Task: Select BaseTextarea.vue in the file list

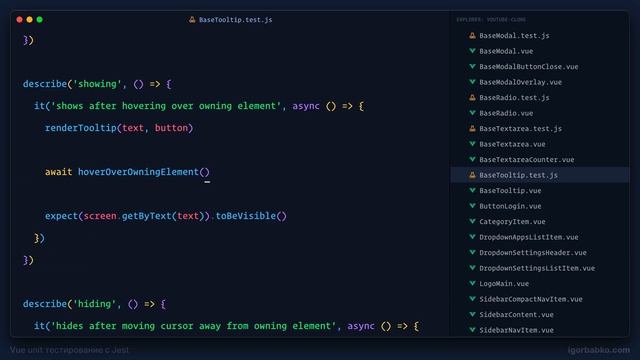Action: tap(512, 144)
